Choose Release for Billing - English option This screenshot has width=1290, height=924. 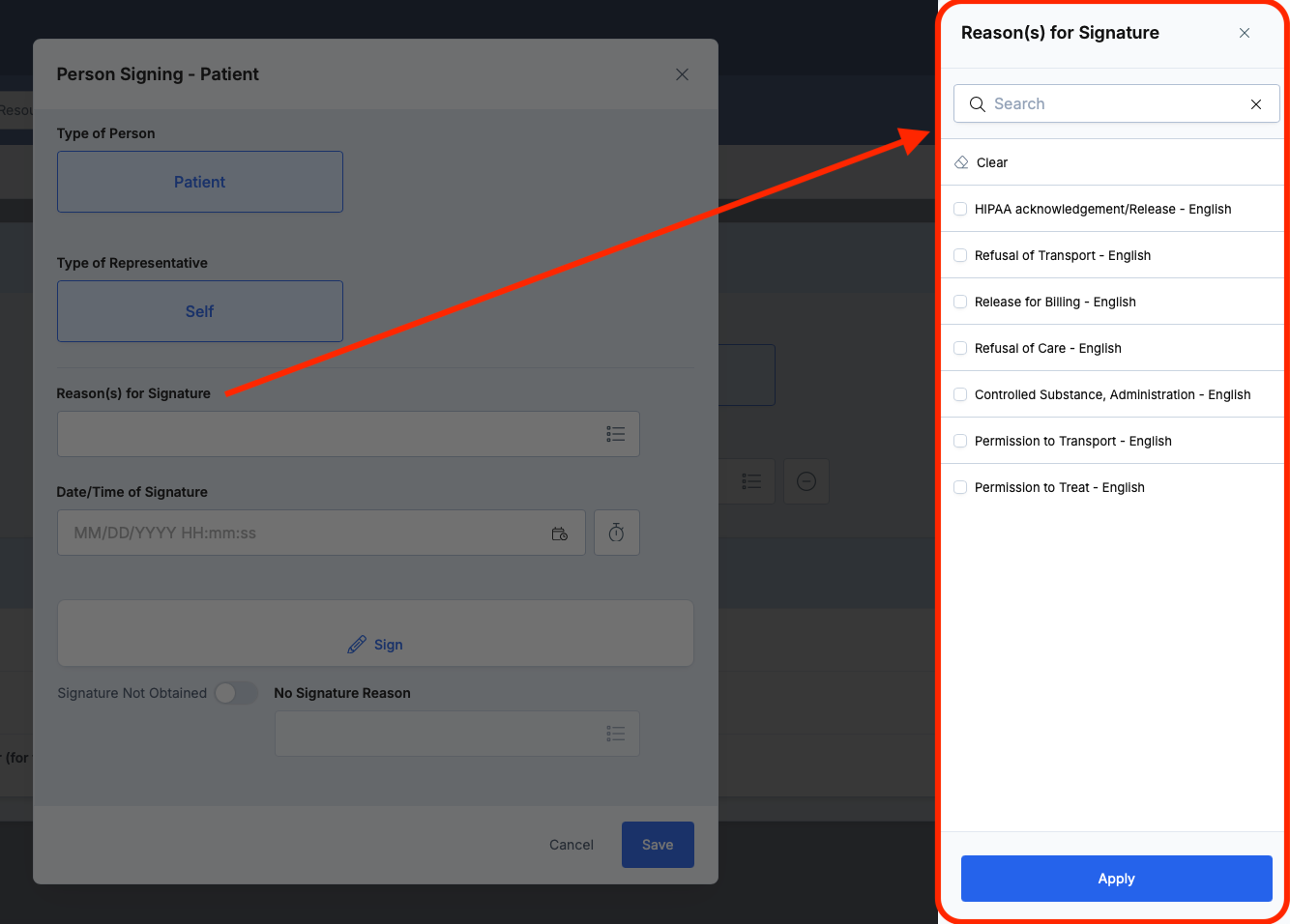1054,302
